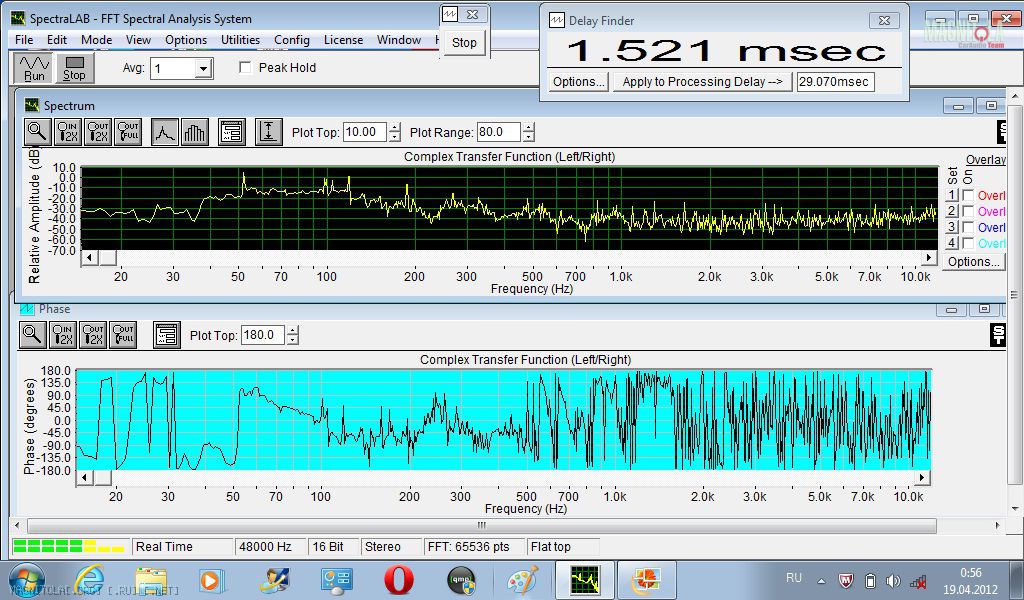
Task: Turn on the red Overlay 1 checkbox
Action: pos(968,195)
